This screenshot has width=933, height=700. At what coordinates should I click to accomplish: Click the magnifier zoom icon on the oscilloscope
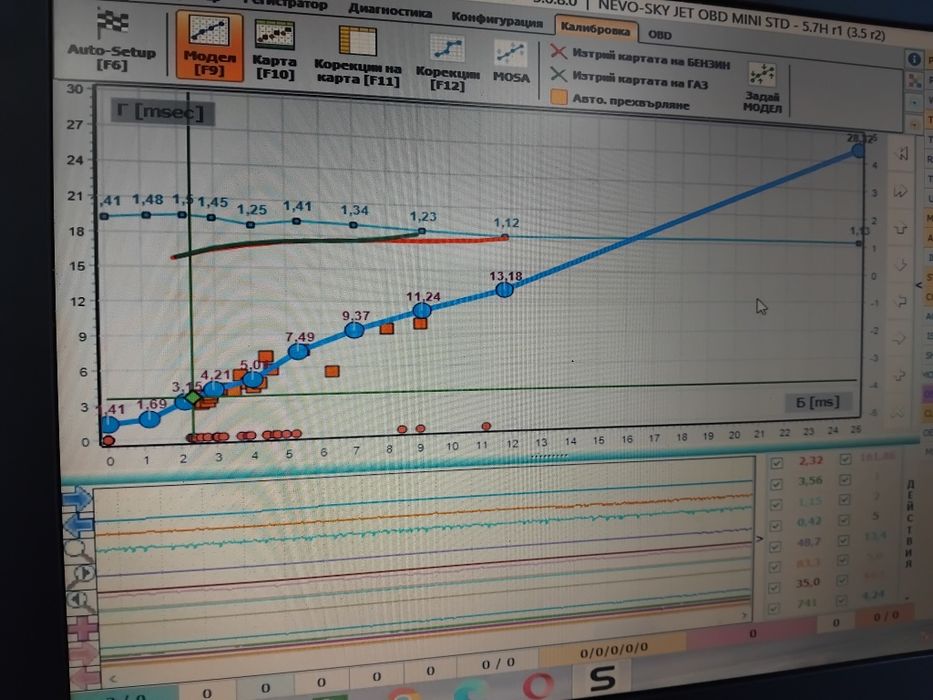78,549
